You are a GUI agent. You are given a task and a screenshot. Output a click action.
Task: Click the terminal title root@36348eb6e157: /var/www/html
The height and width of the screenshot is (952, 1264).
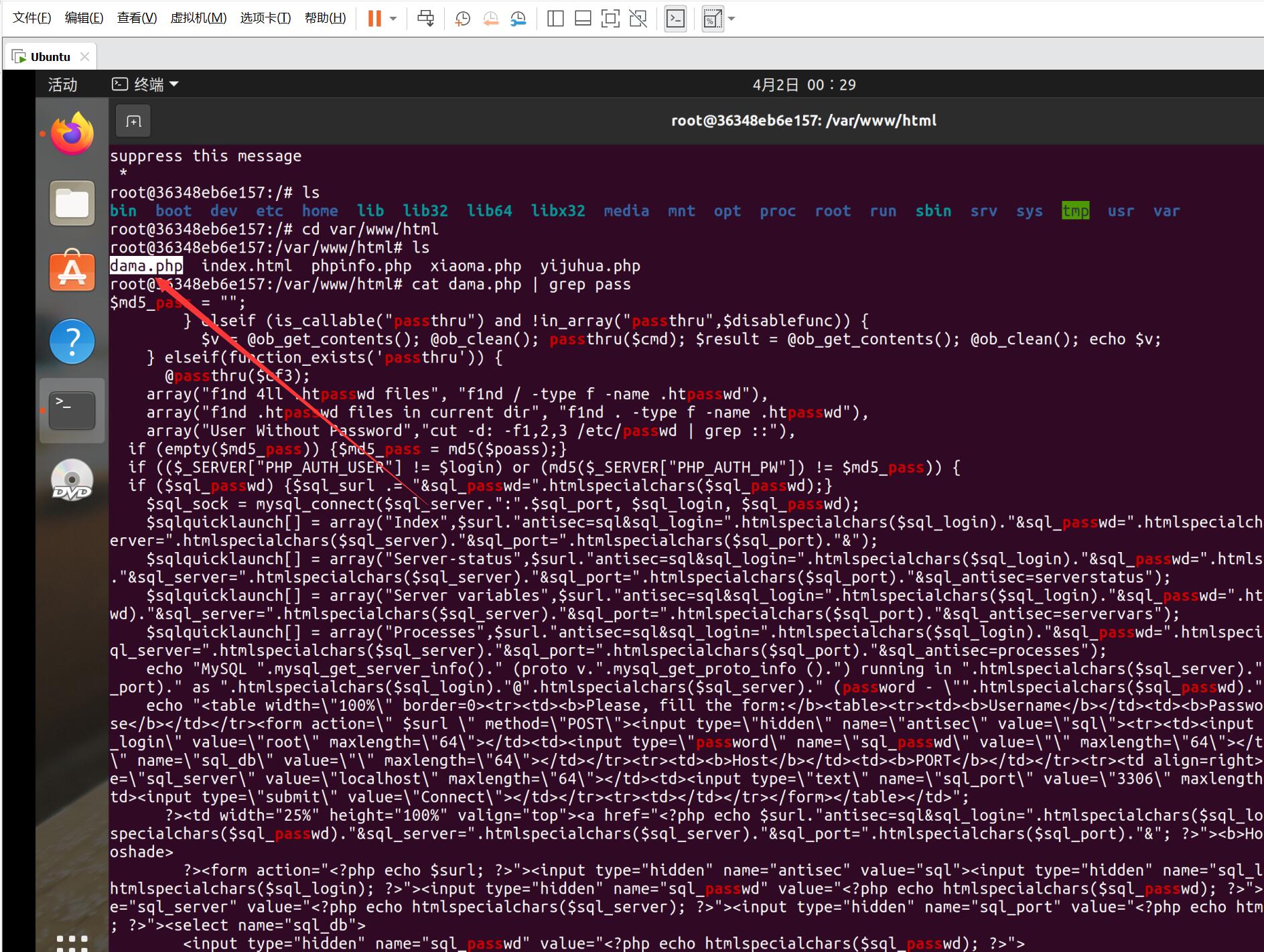804,121
